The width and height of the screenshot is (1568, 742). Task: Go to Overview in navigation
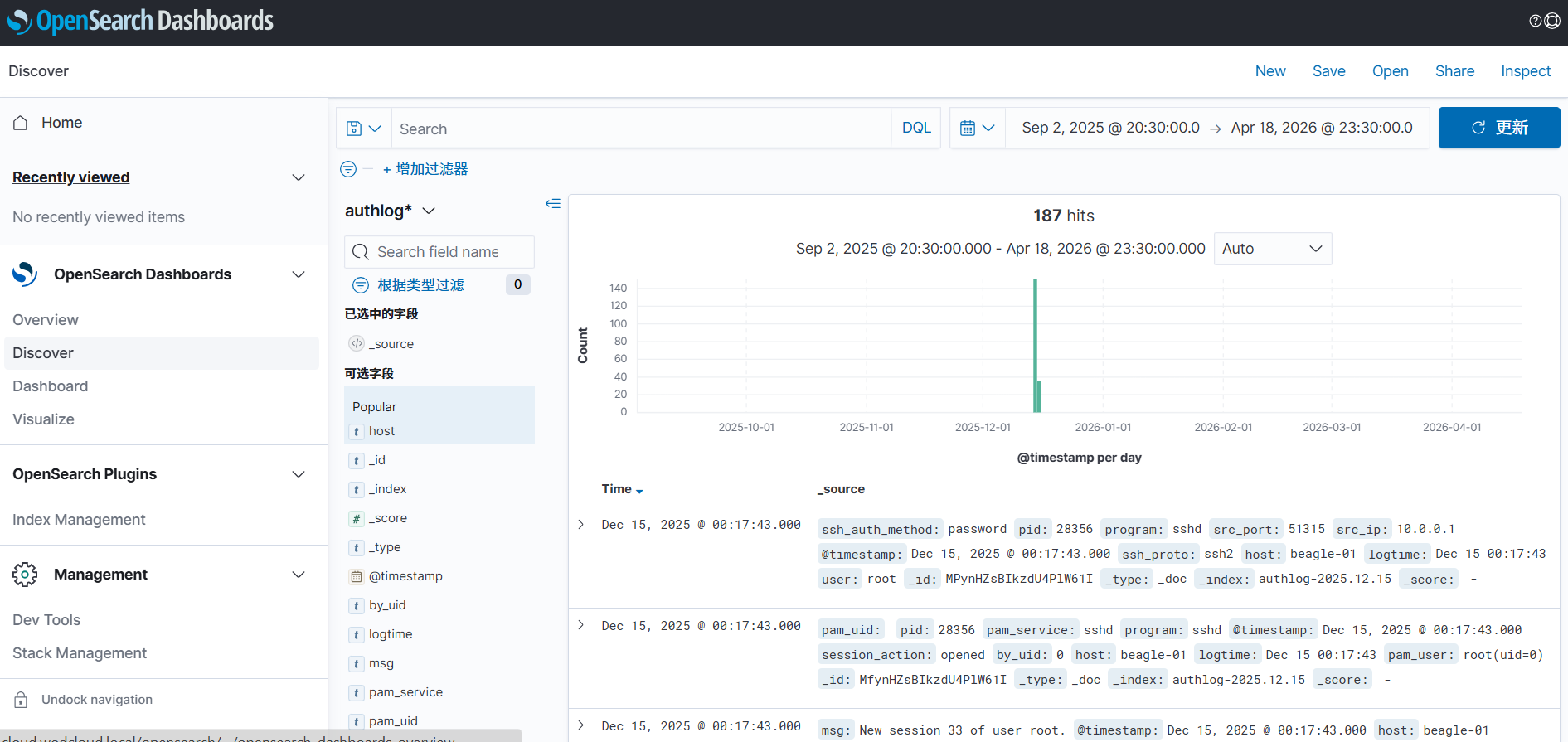tap(46, 320)
